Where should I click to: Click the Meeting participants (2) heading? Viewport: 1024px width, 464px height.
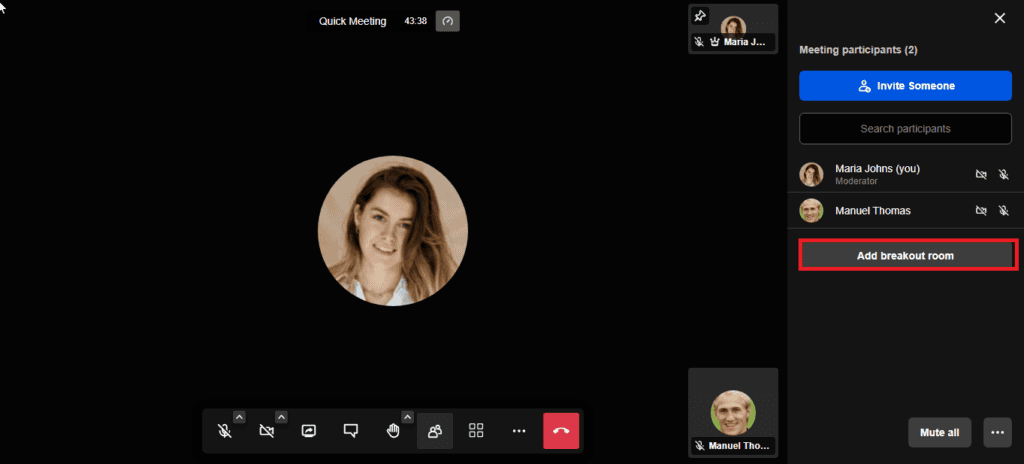pyautogui.click(x=858, y=50)
